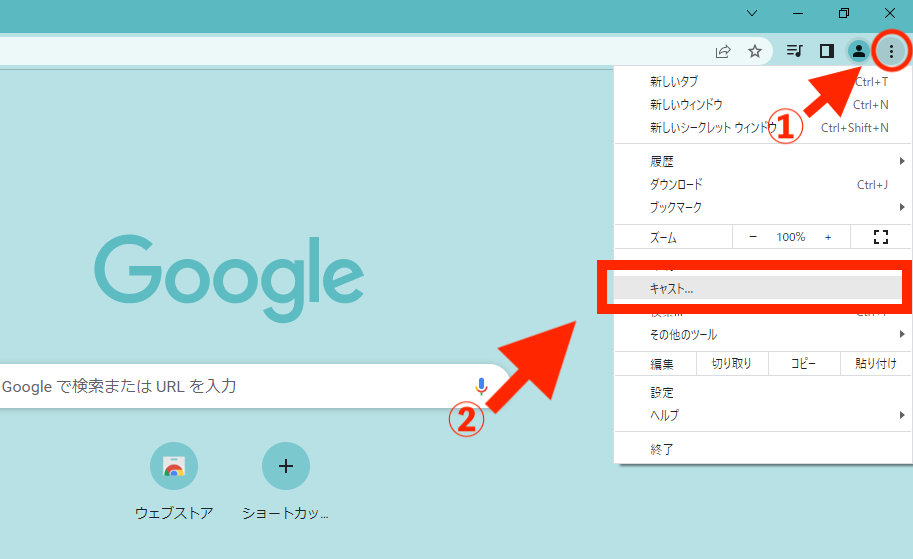Click the 100% zoom value
Screen dimensions: 913x559
pyautogui.click(x=790, y=237)
